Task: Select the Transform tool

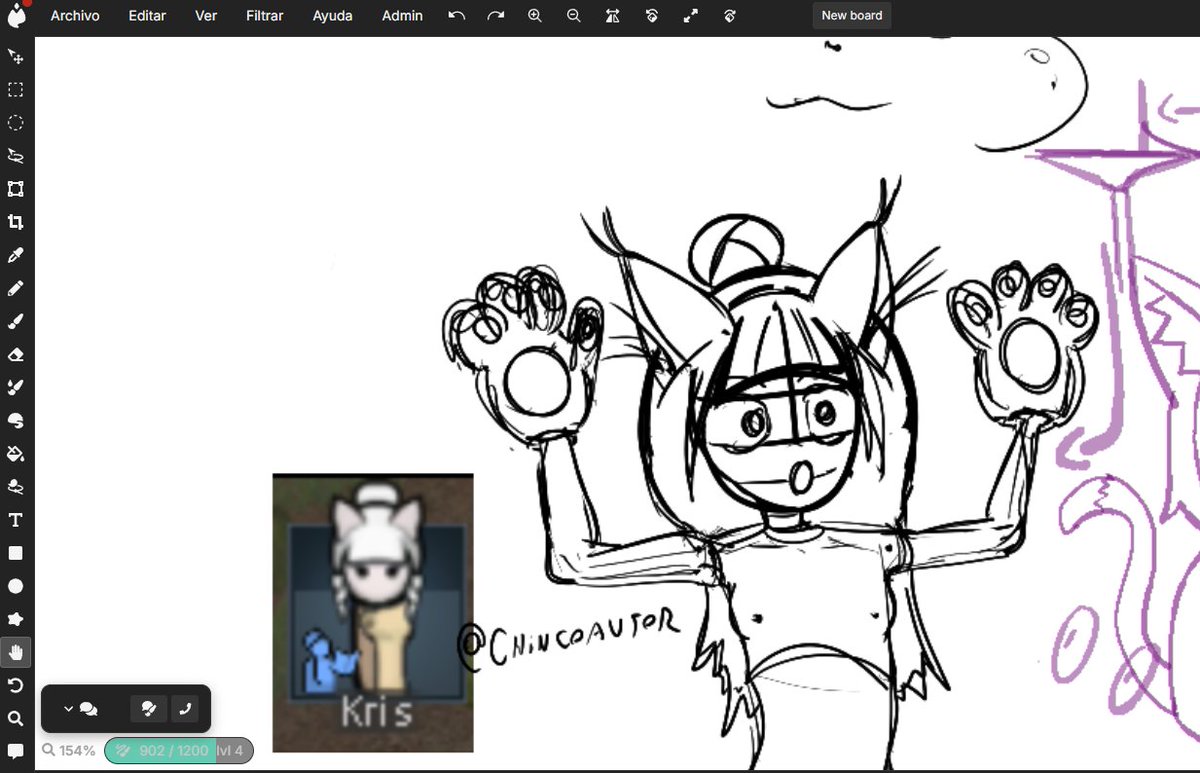Action: pos(16,189)
